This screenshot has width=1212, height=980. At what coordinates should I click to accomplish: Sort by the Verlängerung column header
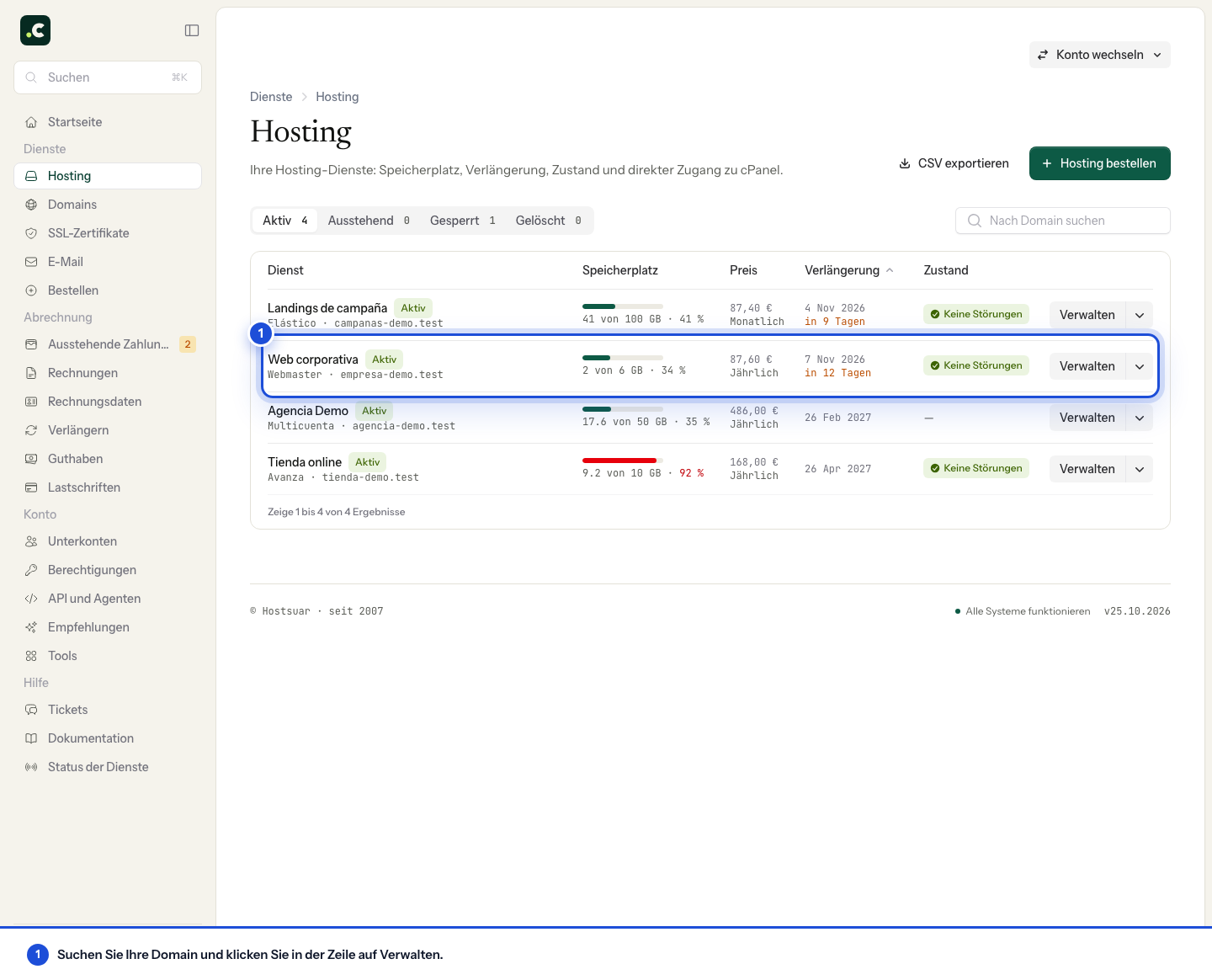(848, 270)
